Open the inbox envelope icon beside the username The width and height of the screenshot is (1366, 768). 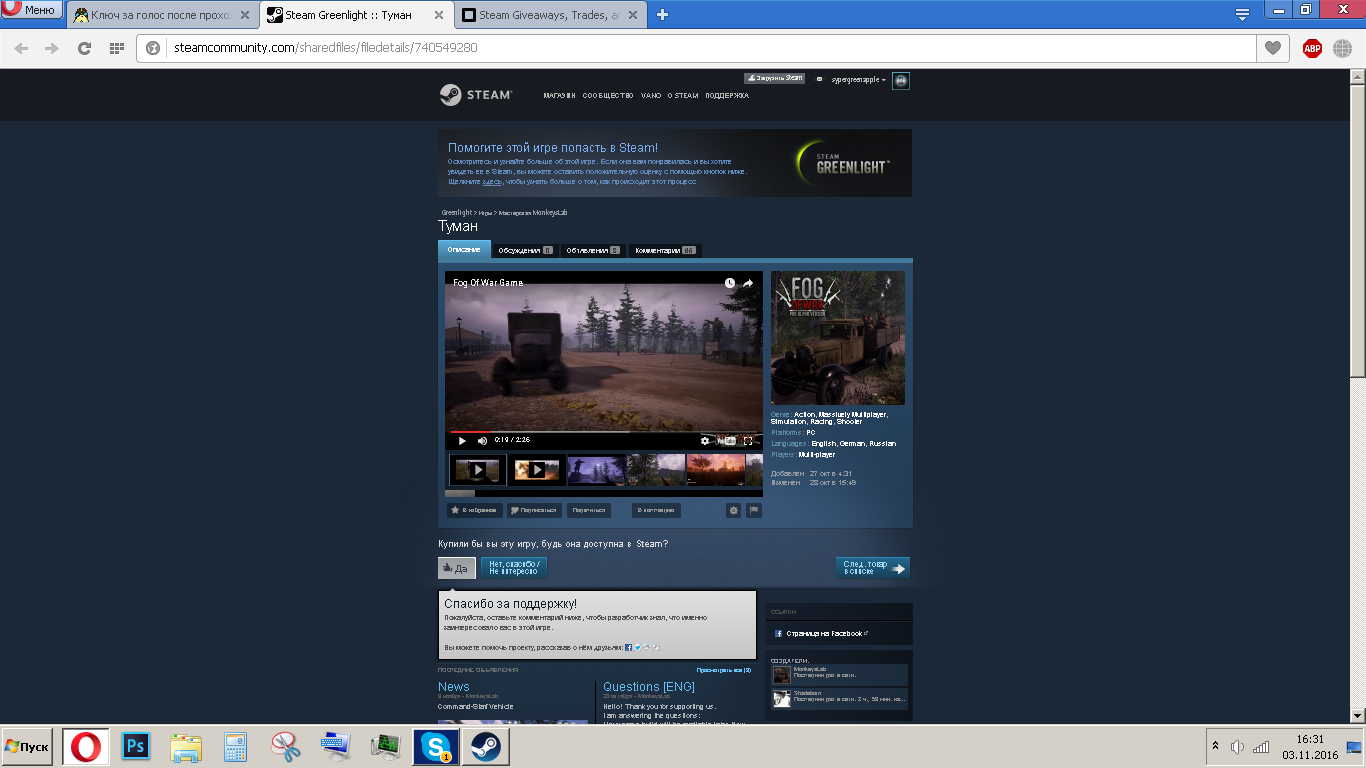(x=820, y=80)
